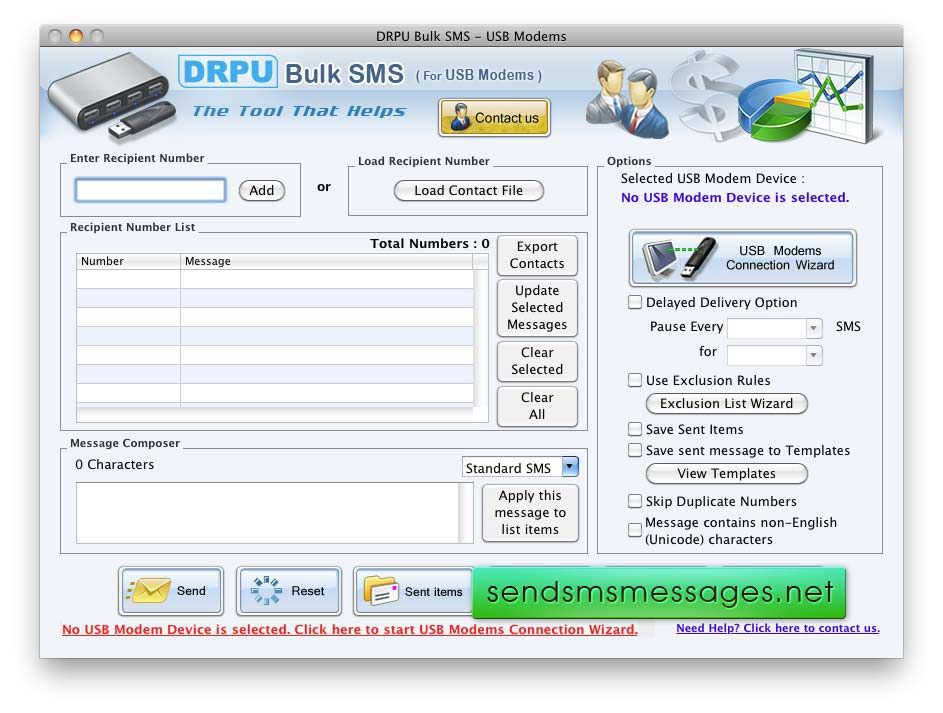Check Save Sent Items
The height and width of the screenshot is (713, 943).
pos(634,429)
